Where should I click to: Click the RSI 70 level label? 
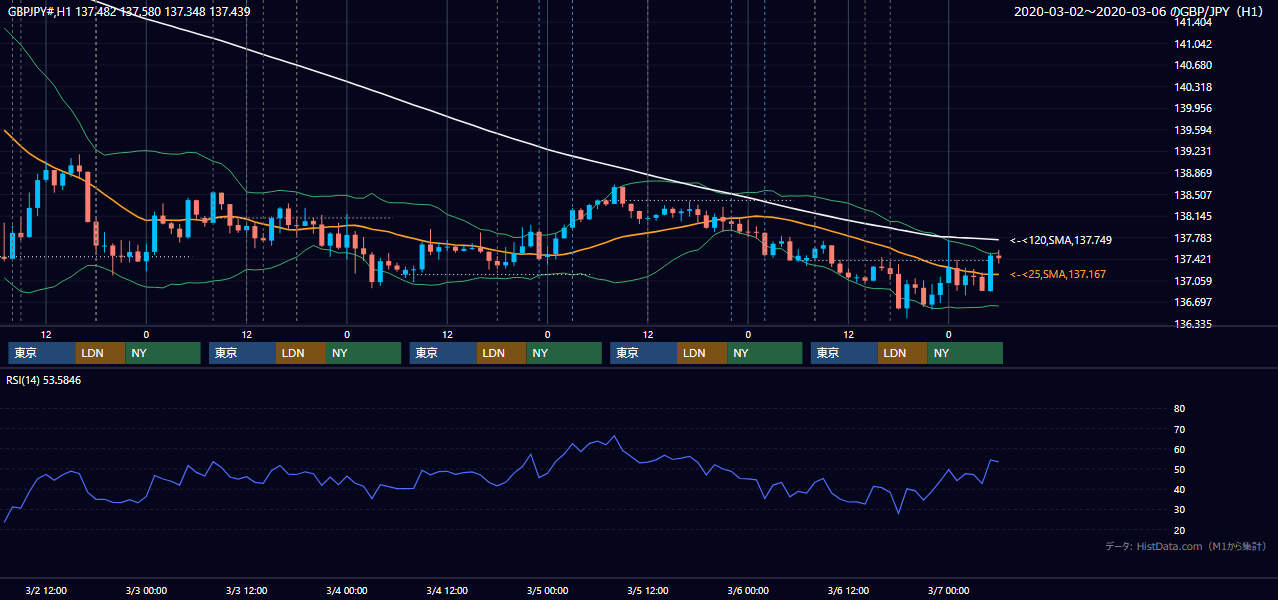tap(1179, 429)
